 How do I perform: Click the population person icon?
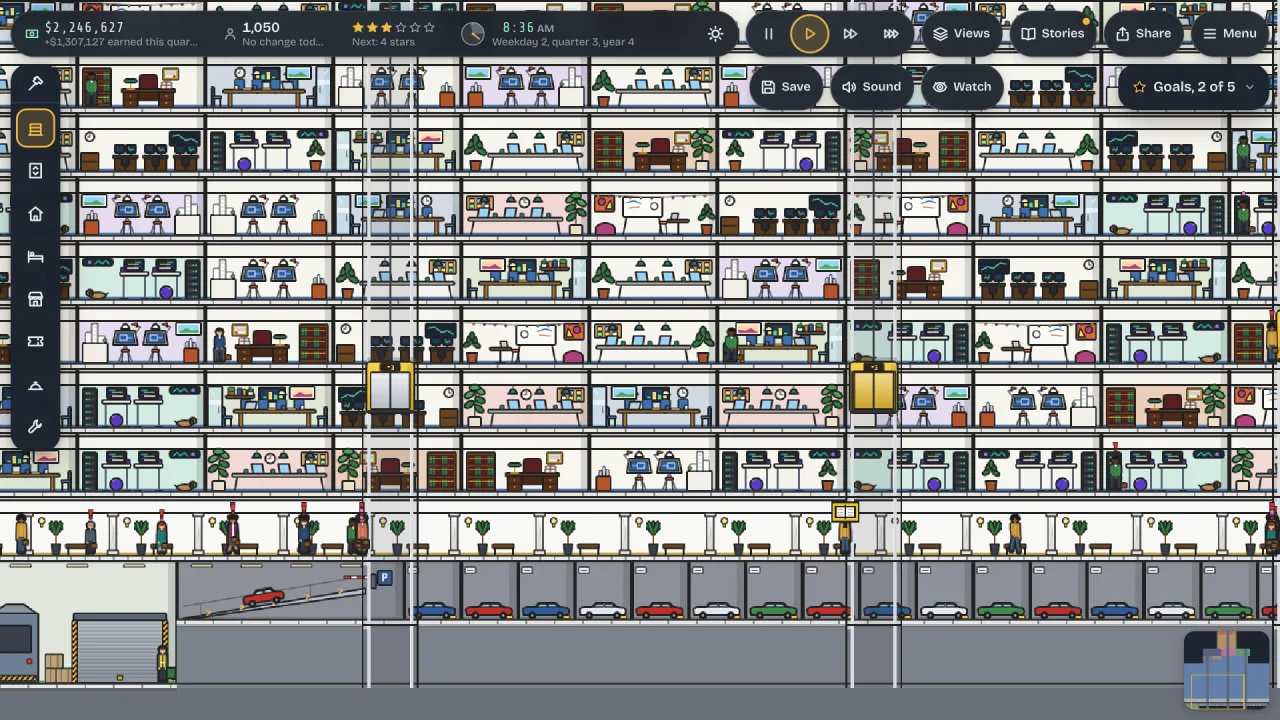(229, 34)
